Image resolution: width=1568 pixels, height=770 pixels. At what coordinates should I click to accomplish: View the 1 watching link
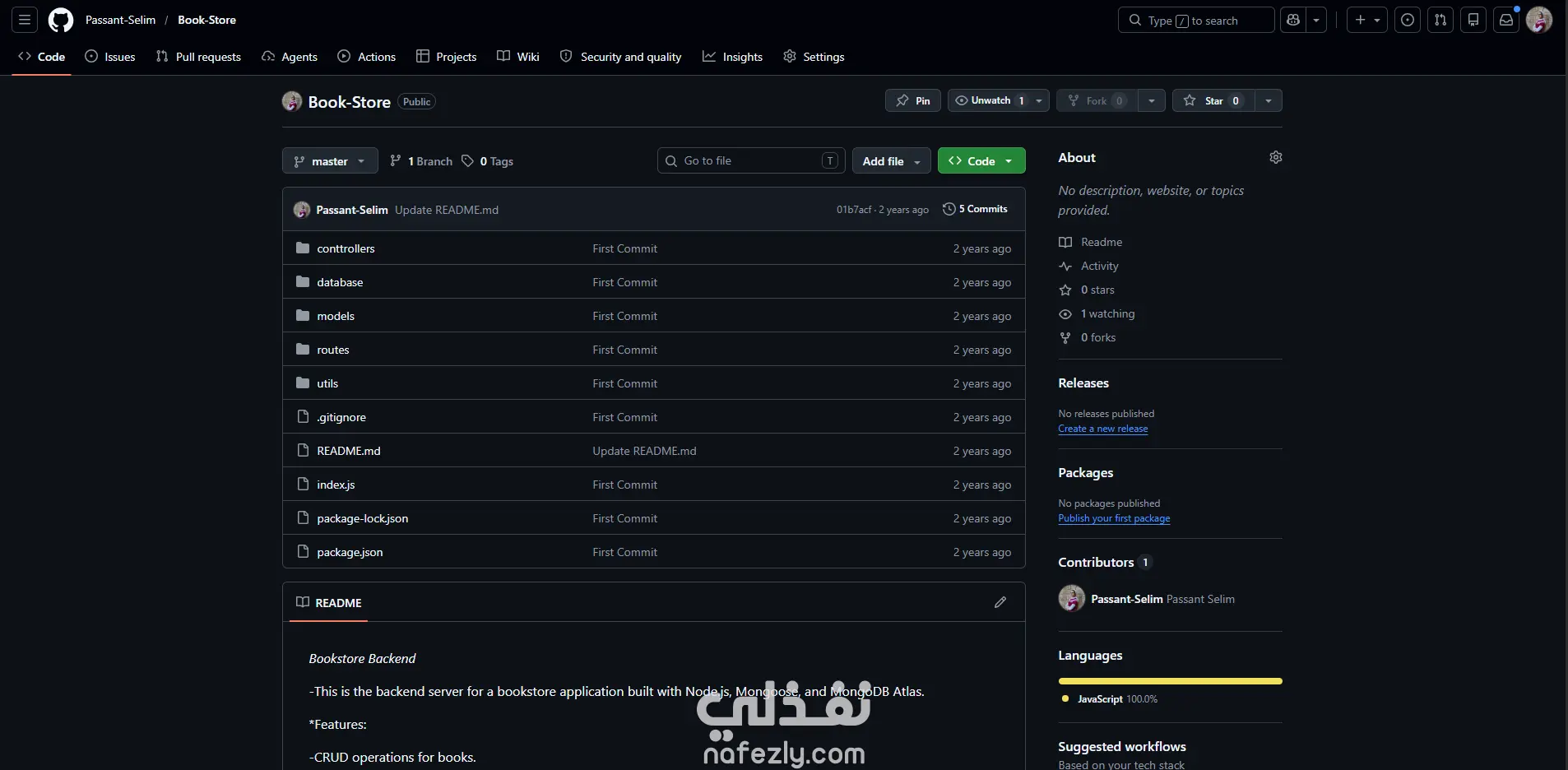1097,313
